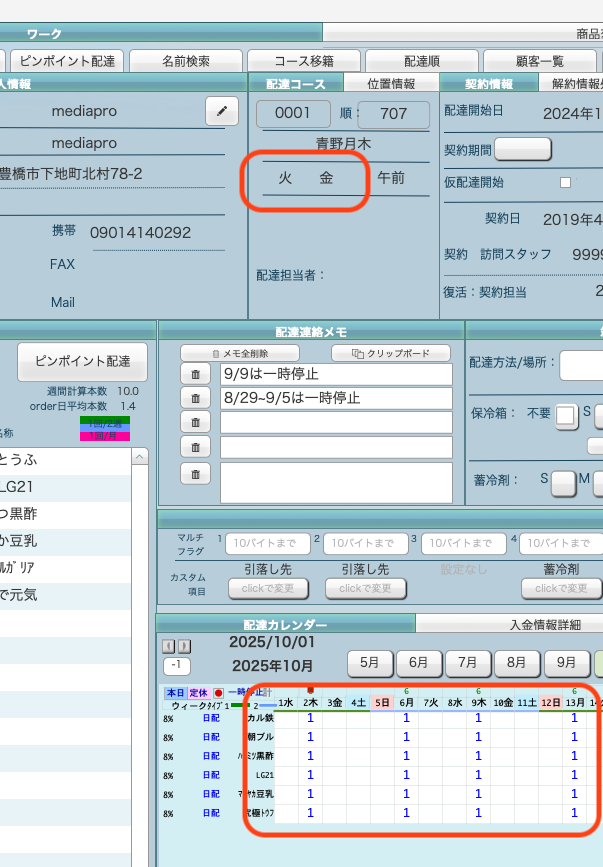Open first 引落し先 click-to-change selector

[267, 589]
